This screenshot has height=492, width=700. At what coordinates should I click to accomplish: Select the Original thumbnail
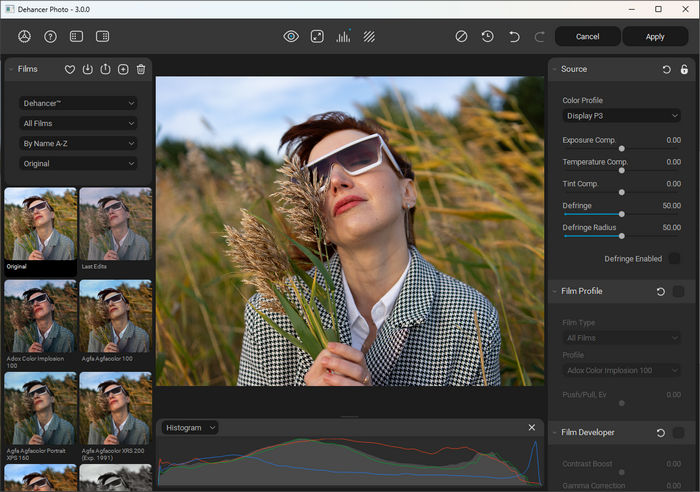coord(41,224)
